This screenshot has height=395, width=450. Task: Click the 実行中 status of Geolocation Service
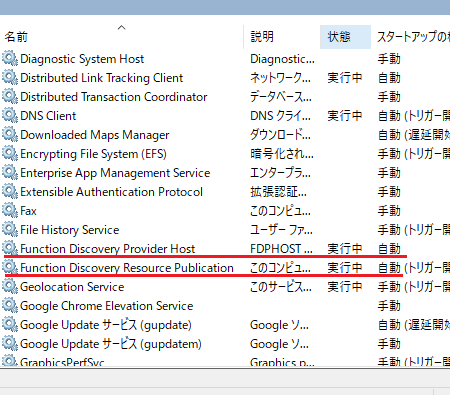tap(344, 287)
